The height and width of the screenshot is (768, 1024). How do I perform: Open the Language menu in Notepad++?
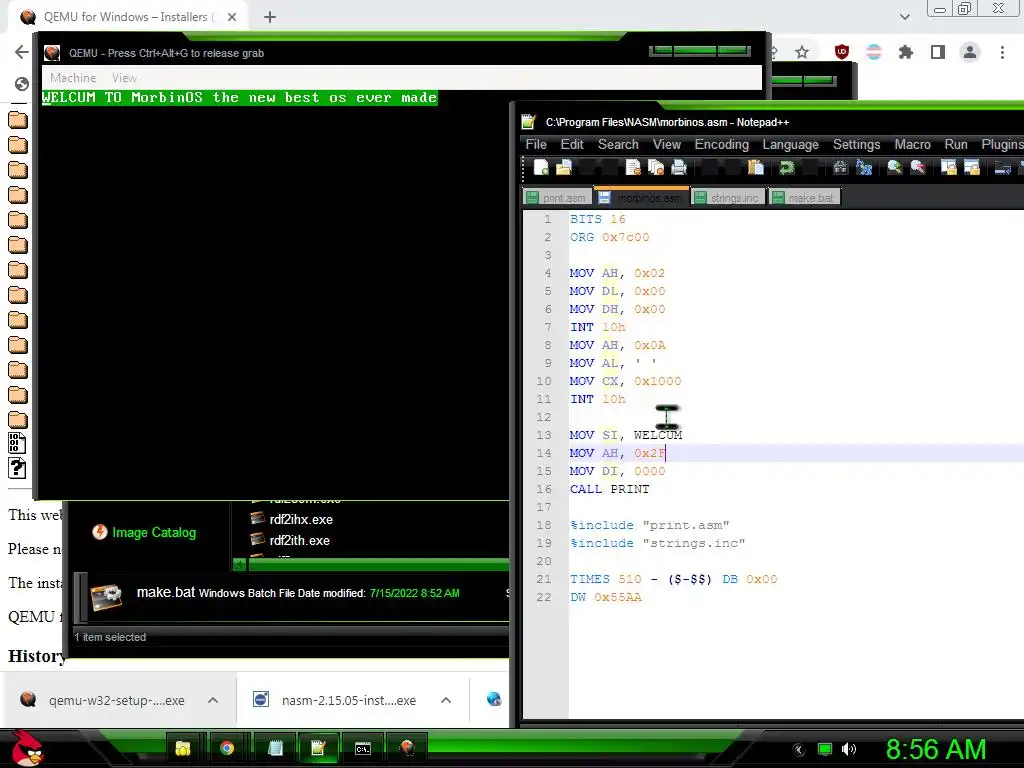coord(790,144)
